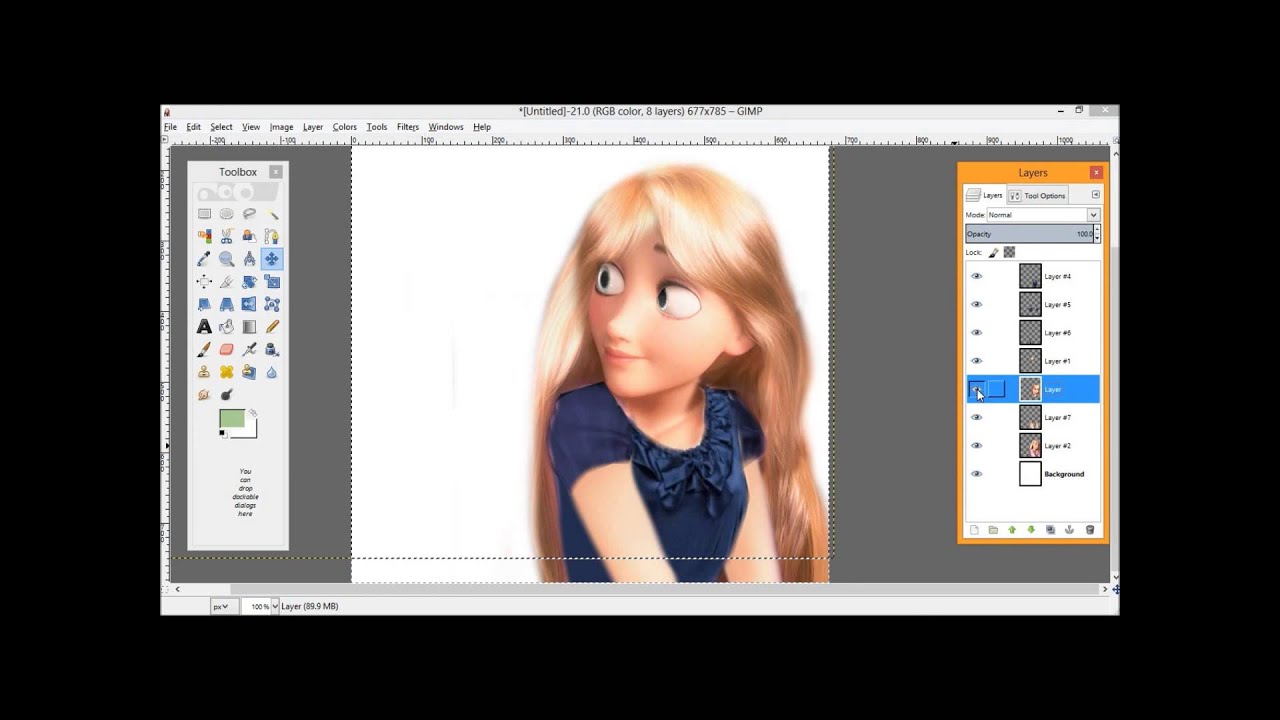Toggle link box beside the selected Layer

pyautogui.click(x=997, y=389)
